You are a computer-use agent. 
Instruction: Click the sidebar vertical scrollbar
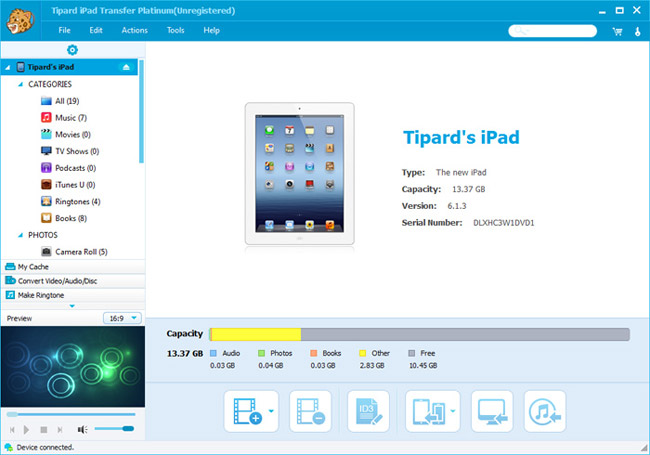click(141, 111)
